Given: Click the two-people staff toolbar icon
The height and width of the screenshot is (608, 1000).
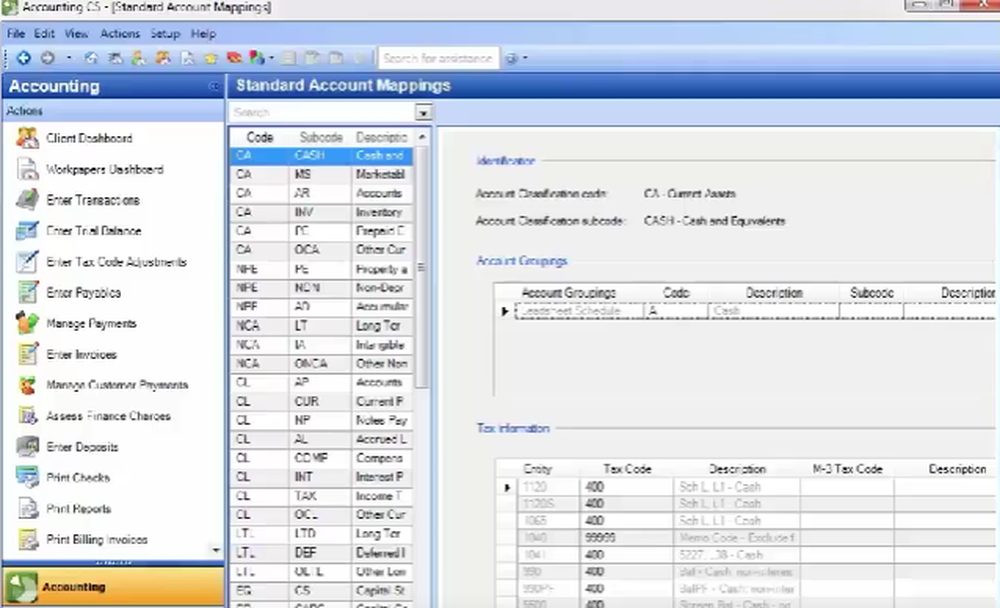Looking at the screenshot, I should click(x=163, y=58).
